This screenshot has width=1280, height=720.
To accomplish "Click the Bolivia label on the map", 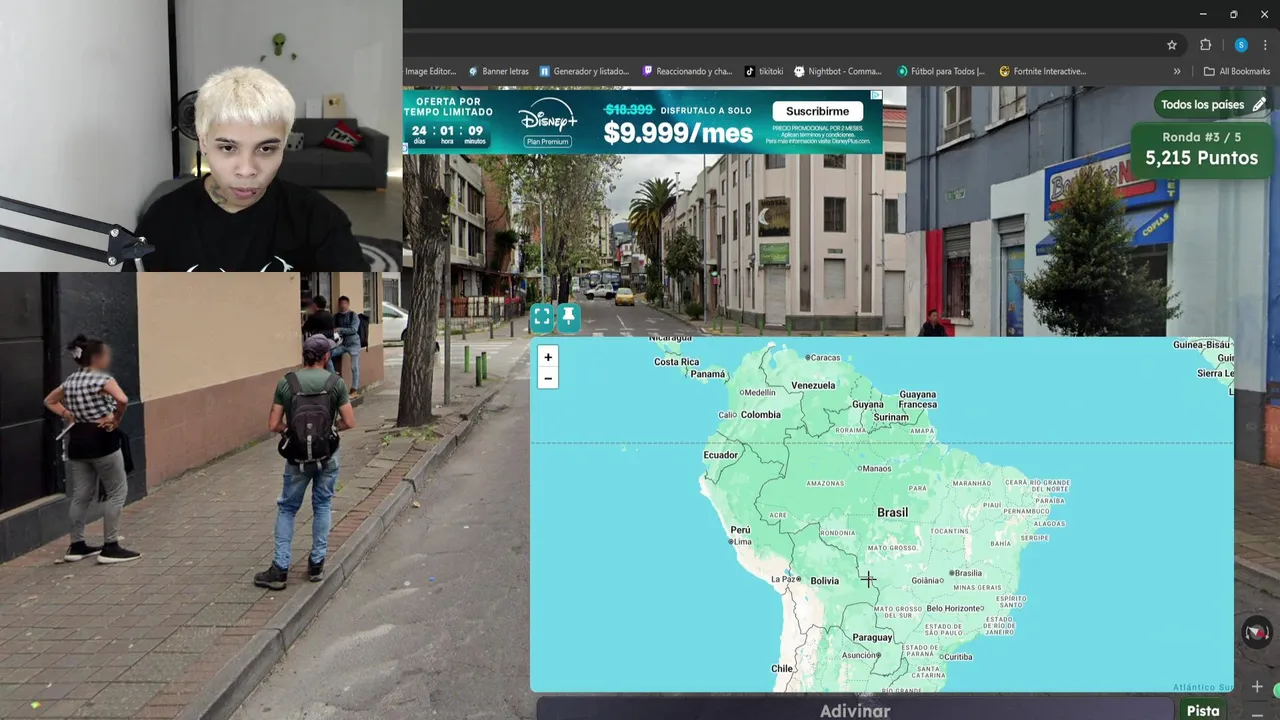I will tap(825, 580).
